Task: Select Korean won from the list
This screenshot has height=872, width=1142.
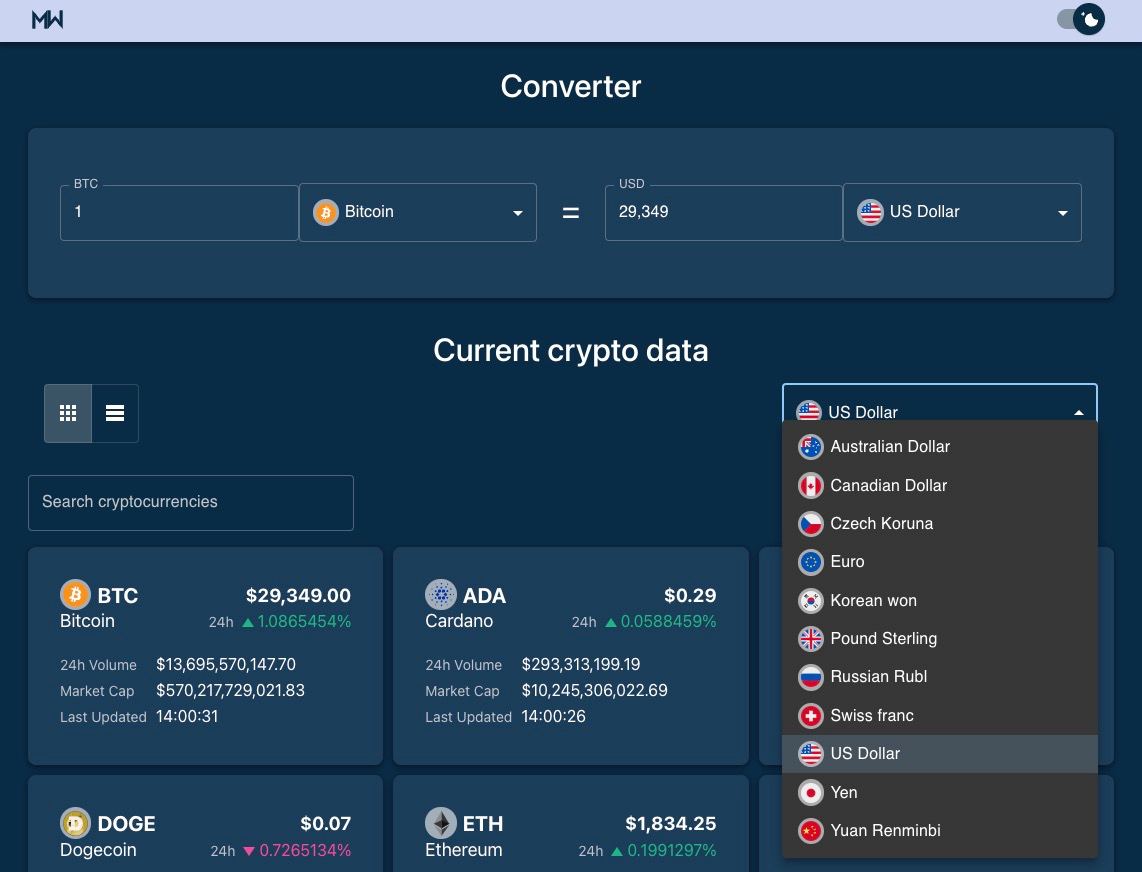Action: tap(940, 600)
